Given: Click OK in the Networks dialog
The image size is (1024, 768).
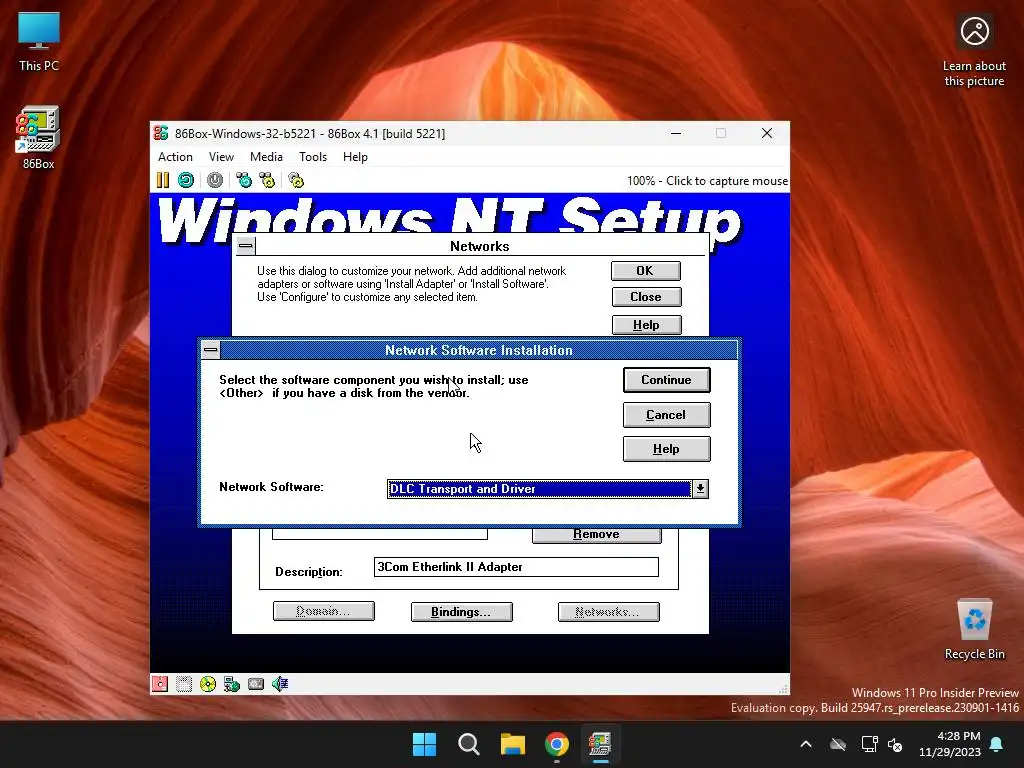Looking at the screenshot, I should click(646, 271).
